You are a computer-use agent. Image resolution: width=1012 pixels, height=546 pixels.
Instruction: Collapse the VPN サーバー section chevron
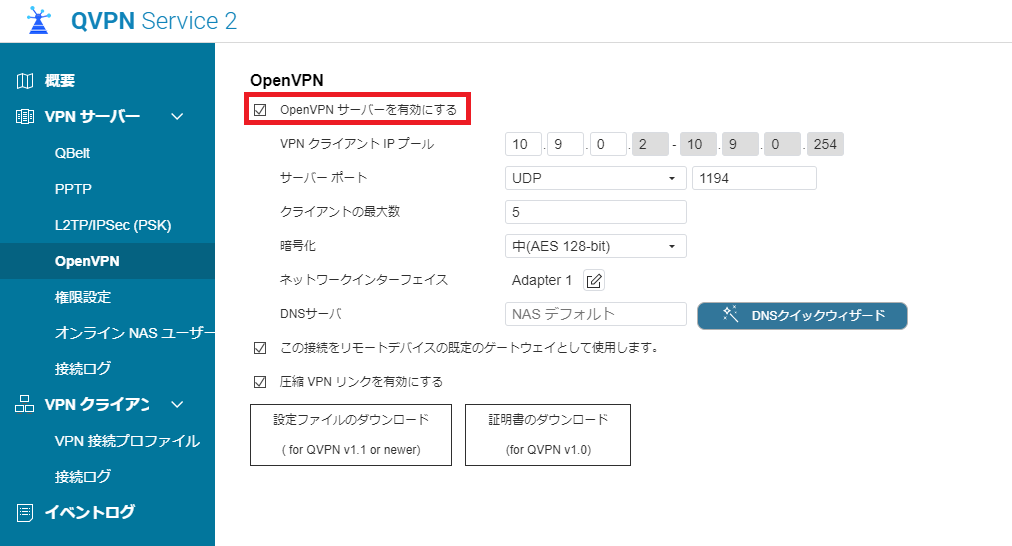pyautogui.click(x=177, y=117)
